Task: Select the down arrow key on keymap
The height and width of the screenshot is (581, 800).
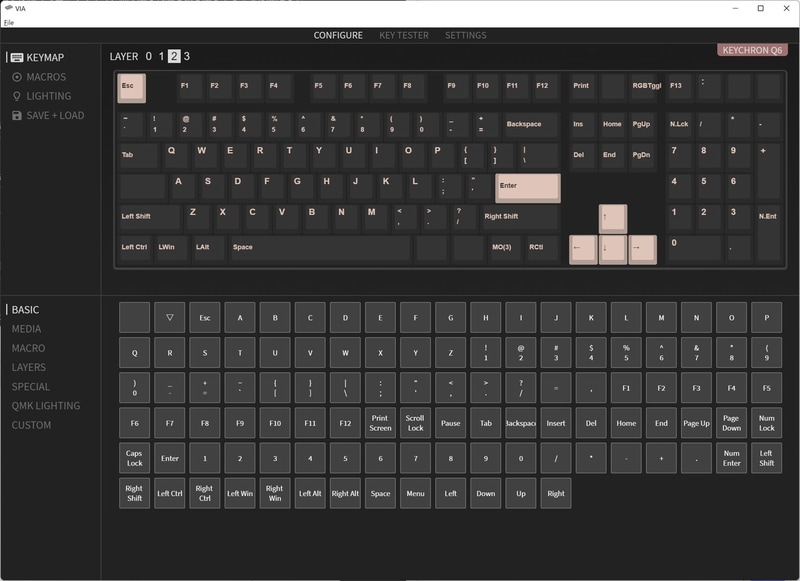Action: click(x=613, y=249)
